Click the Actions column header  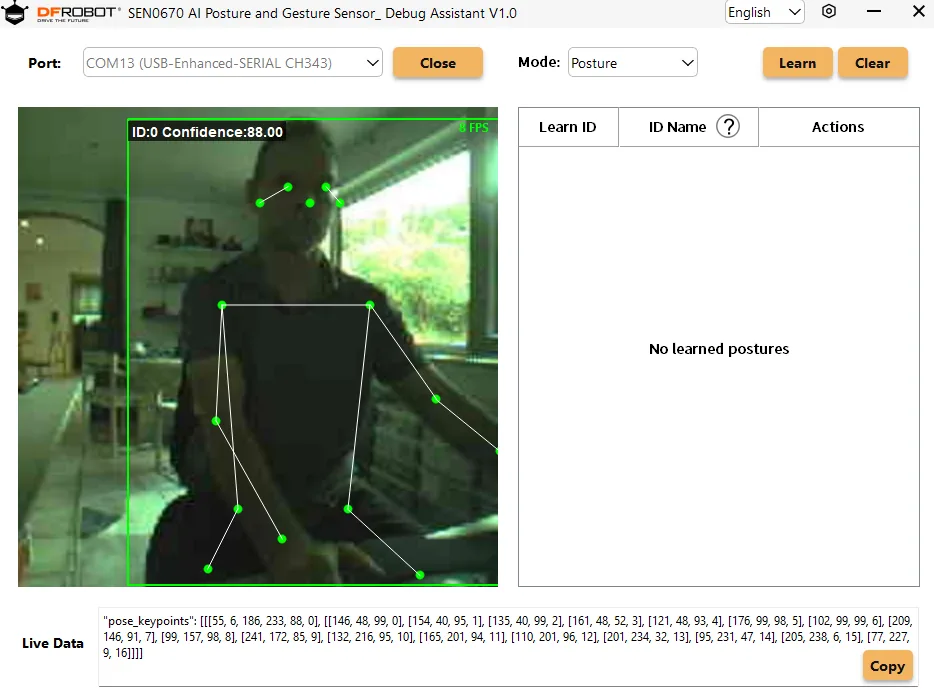pyautogui.click(x=838, y=127)
